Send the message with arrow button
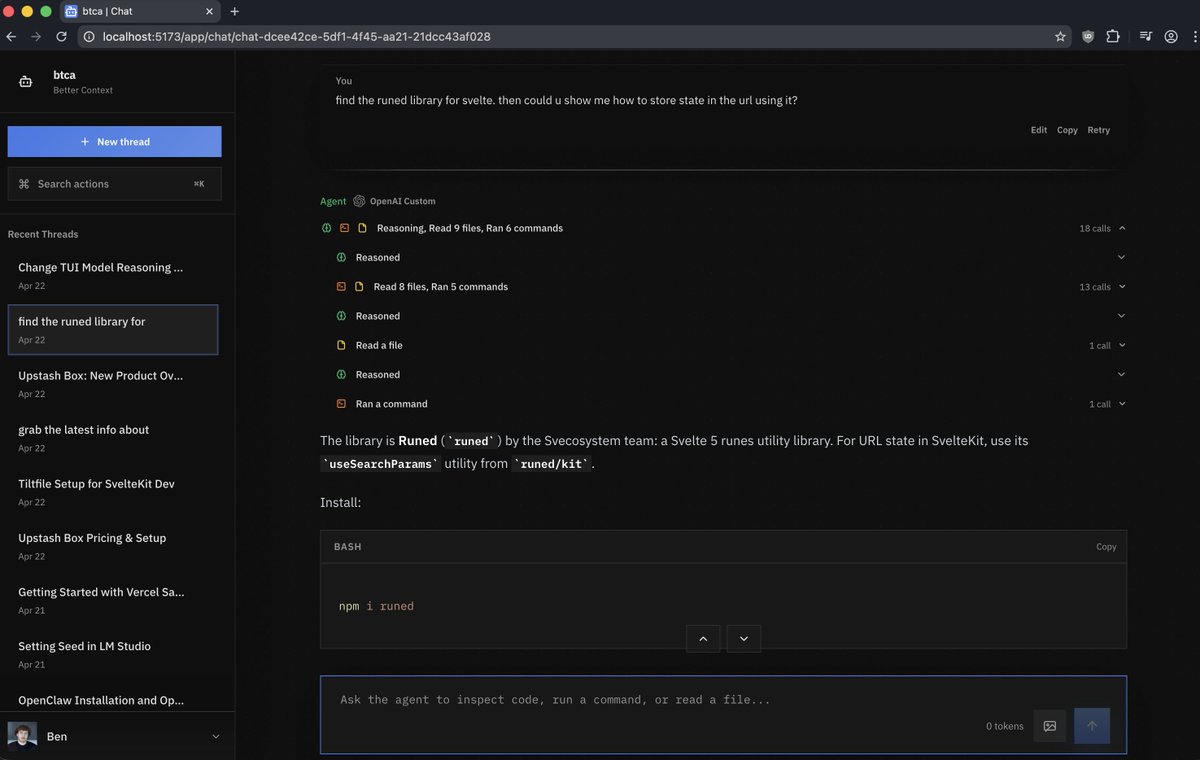 (1092, 726)
